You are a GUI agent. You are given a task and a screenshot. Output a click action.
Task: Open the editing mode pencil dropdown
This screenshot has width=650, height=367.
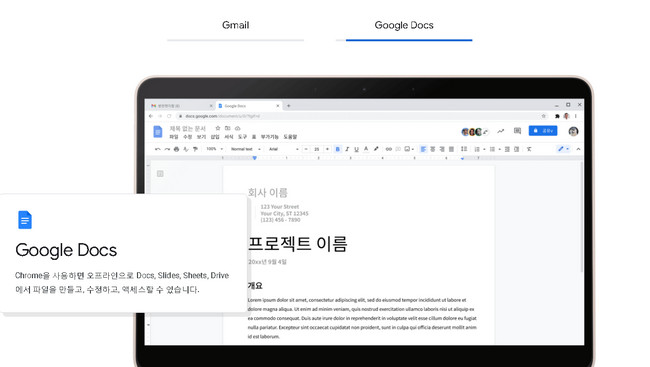pos(563,149)
